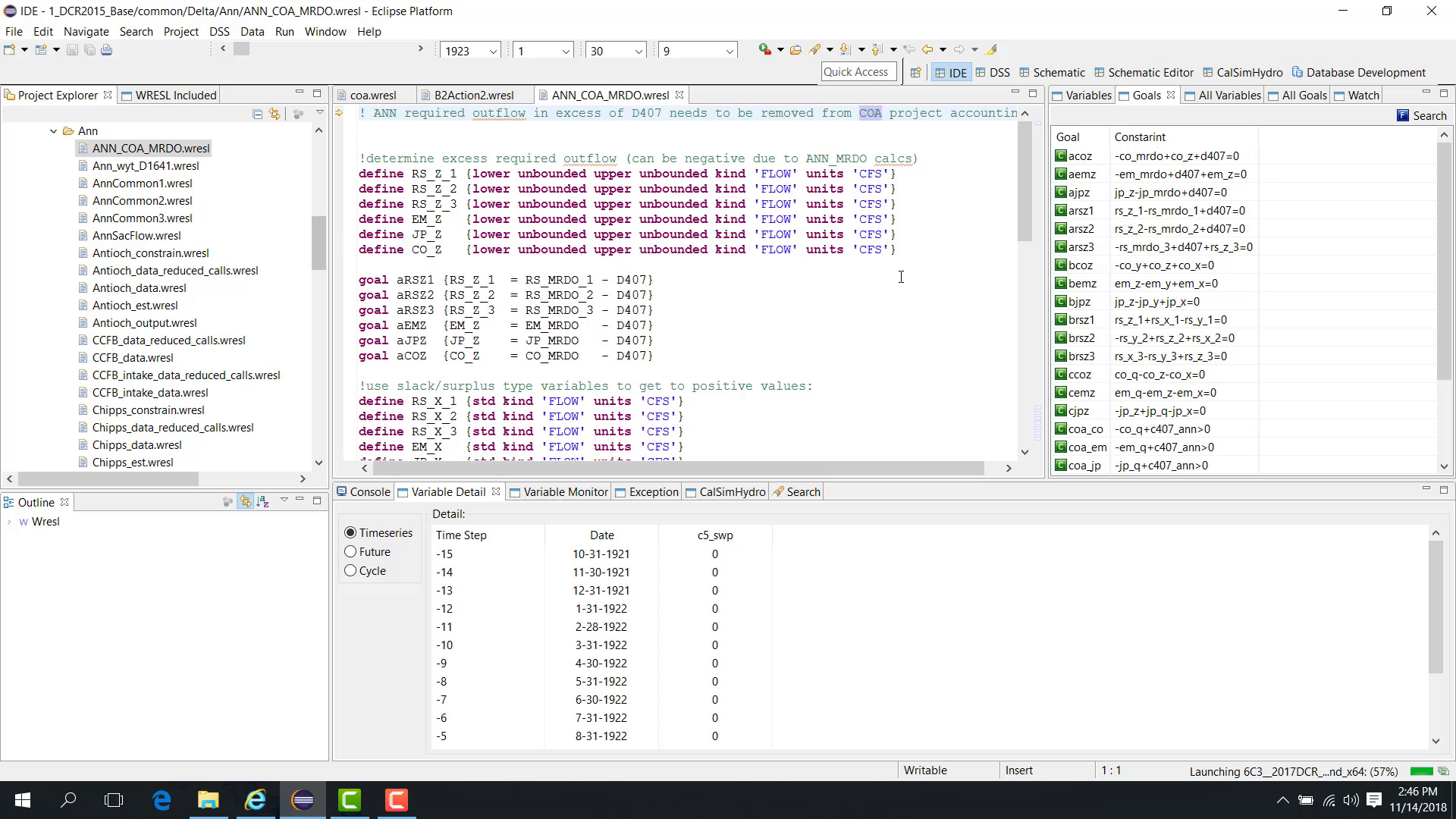Click the highlighter pen toolbar icon
This screenshot has height=819, width=1456.
tap(991, 50)
